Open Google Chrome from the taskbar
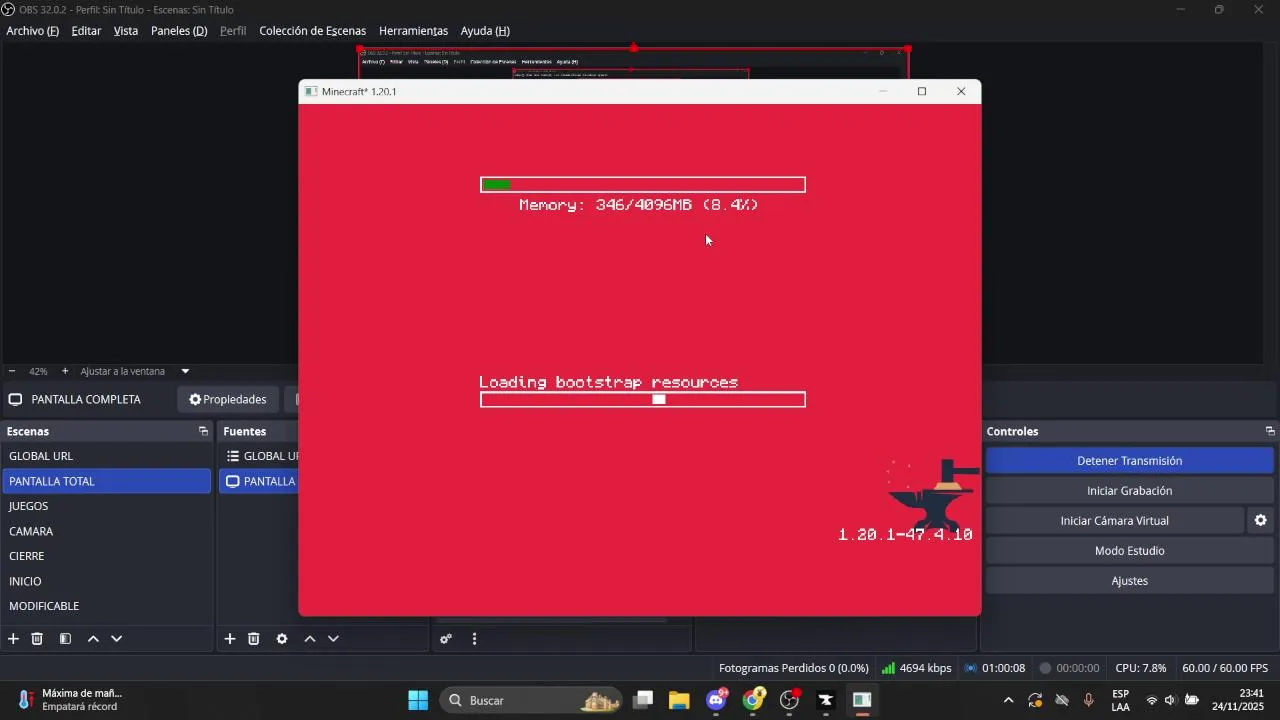Screen dimensions: 1280x720 (x=753, y=700)
